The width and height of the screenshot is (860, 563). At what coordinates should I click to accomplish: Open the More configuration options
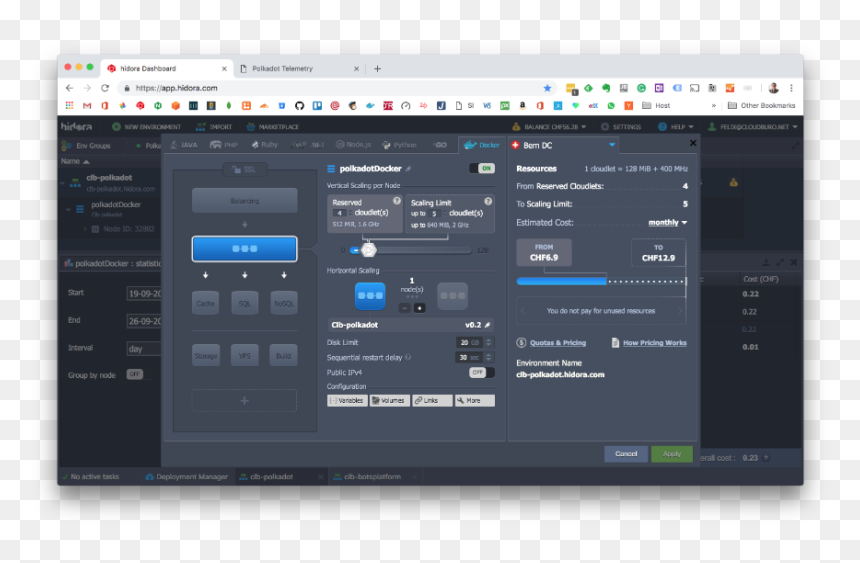point(474,401)
